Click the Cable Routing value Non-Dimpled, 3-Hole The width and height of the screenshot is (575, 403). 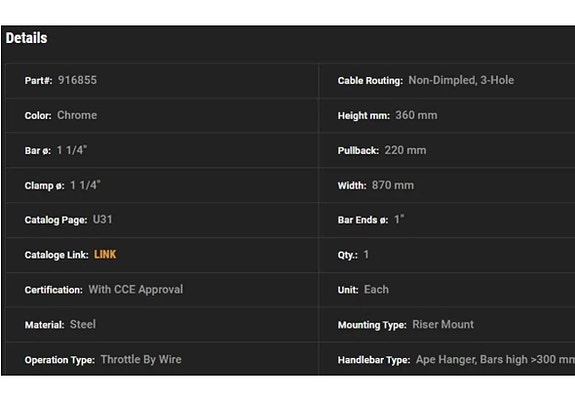[461, 80]
